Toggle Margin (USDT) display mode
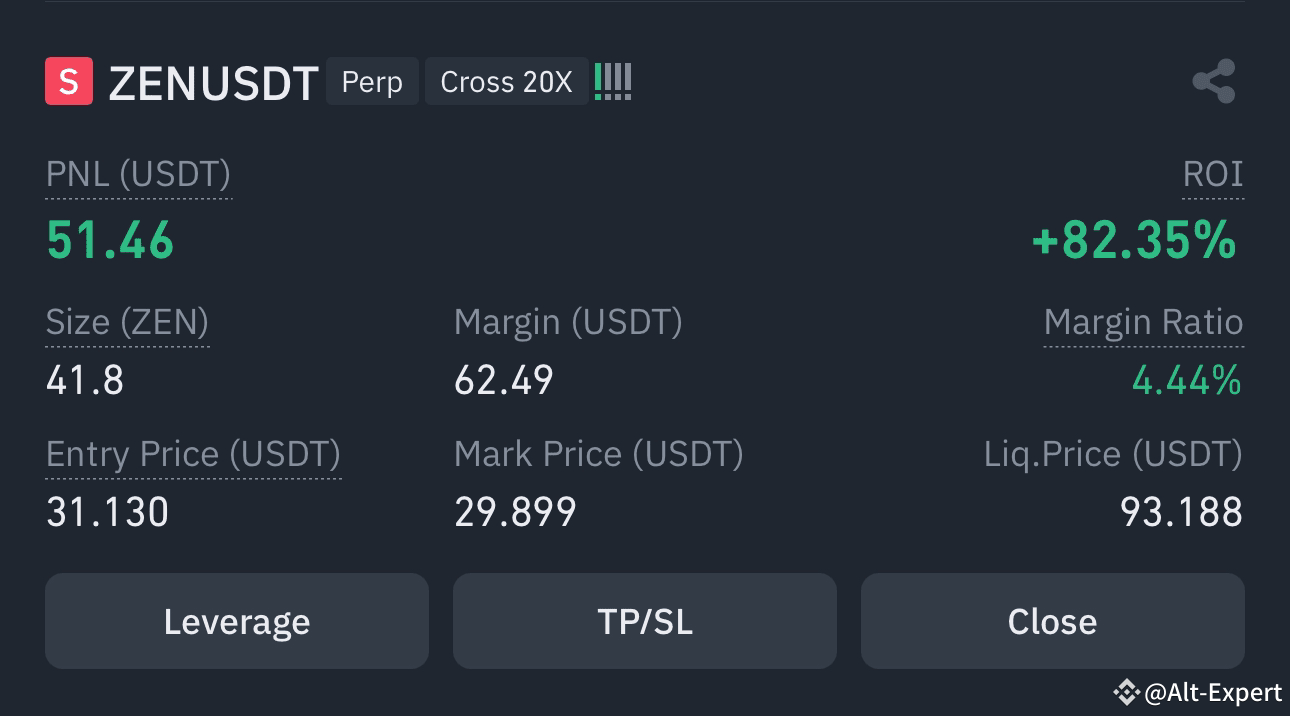This screenshot has height=716, width=1290. point(568,322)
